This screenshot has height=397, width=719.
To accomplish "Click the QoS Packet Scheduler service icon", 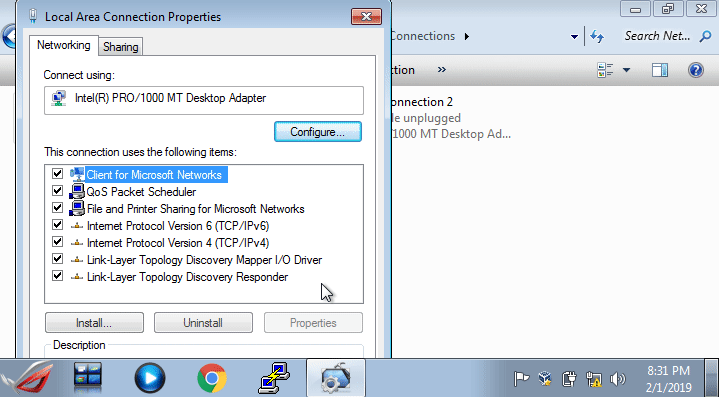I will pos(77,191).
